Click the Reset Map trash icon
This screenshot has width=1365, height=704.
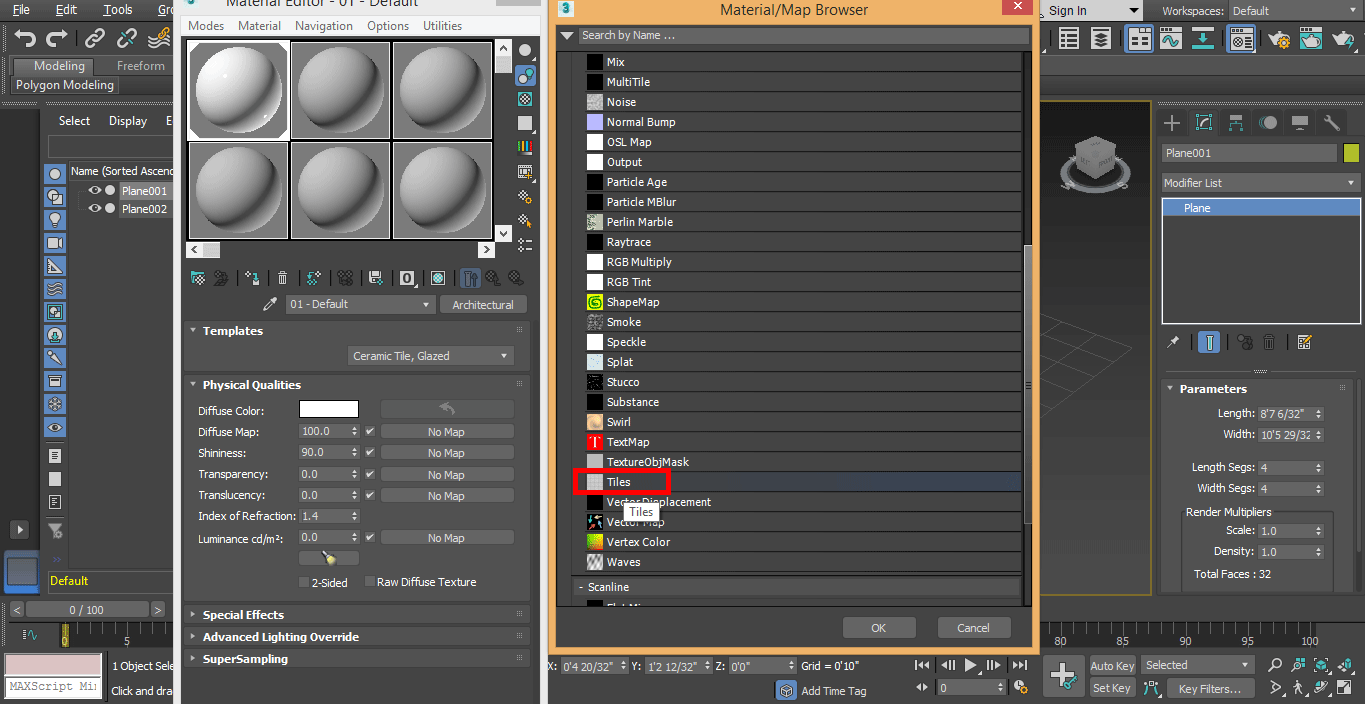coord(283,278)
